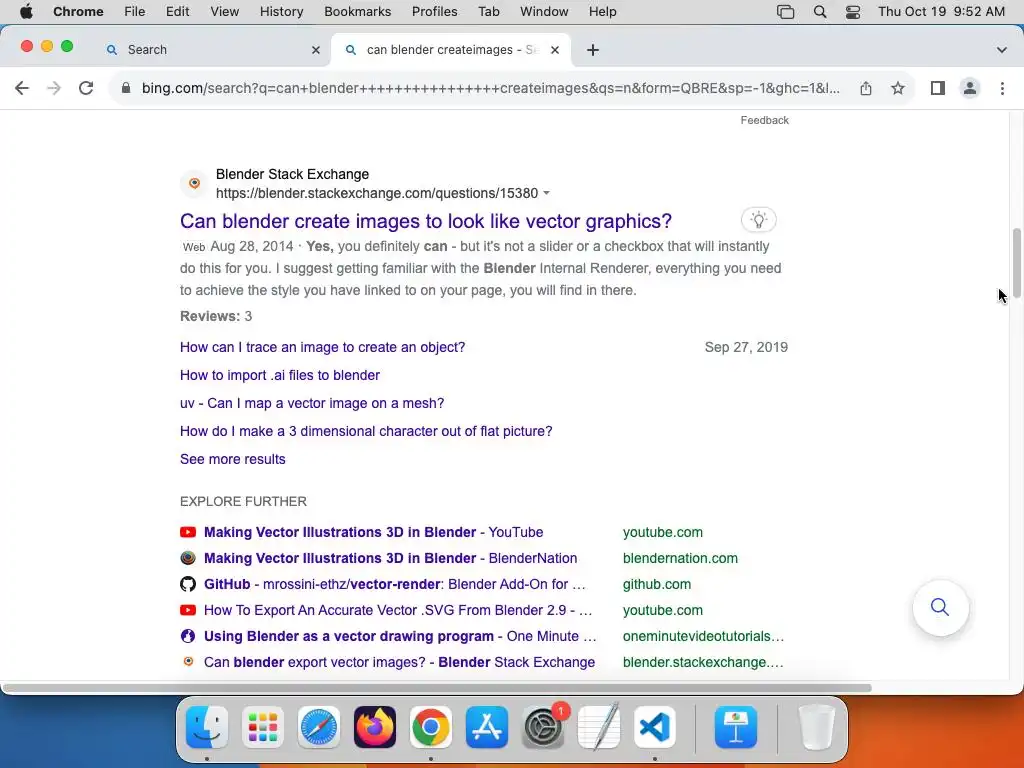
Task: Close the 'Search' tab
Action: [315, 50]
